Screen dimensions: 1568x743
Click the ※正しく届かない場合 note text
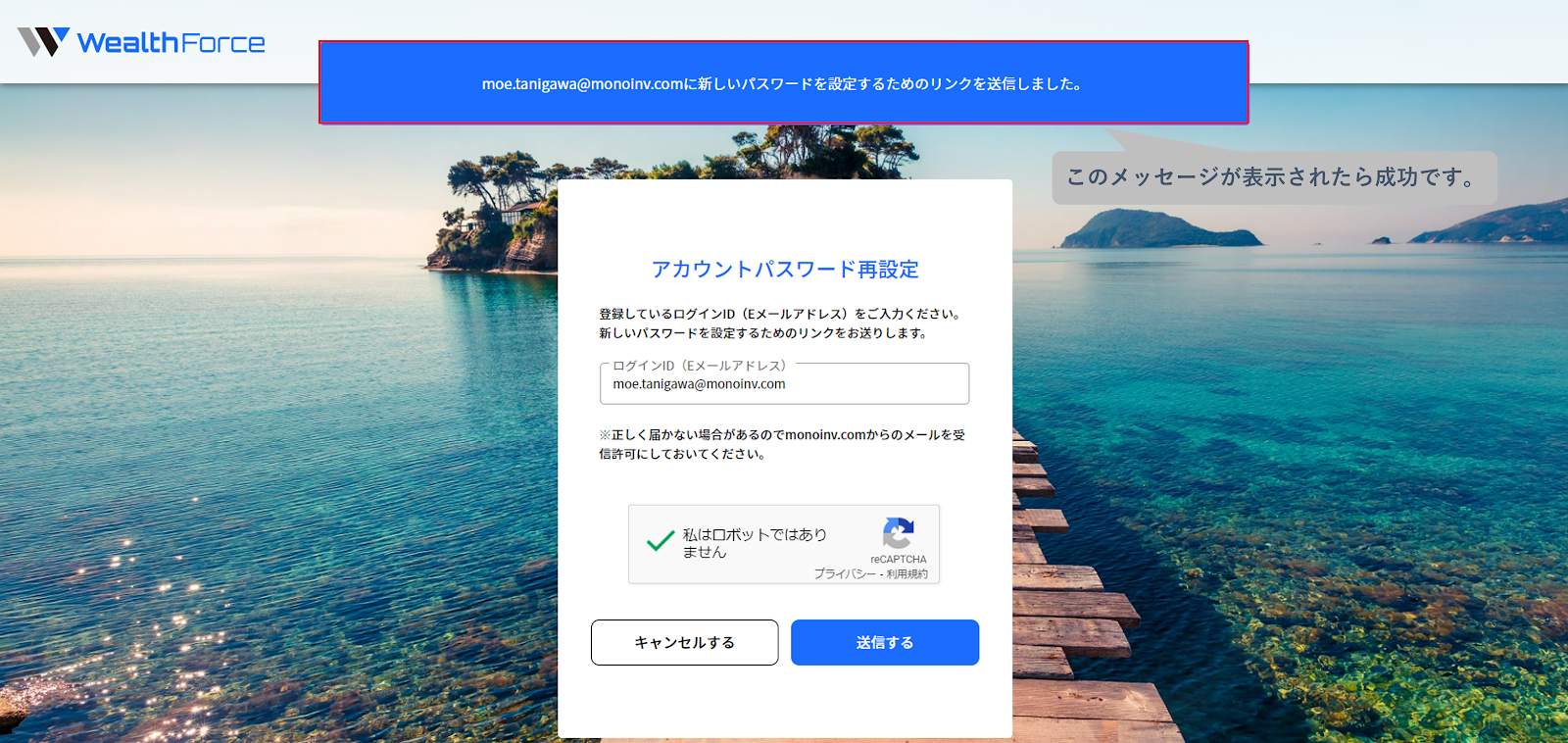[x=782, y=444]
